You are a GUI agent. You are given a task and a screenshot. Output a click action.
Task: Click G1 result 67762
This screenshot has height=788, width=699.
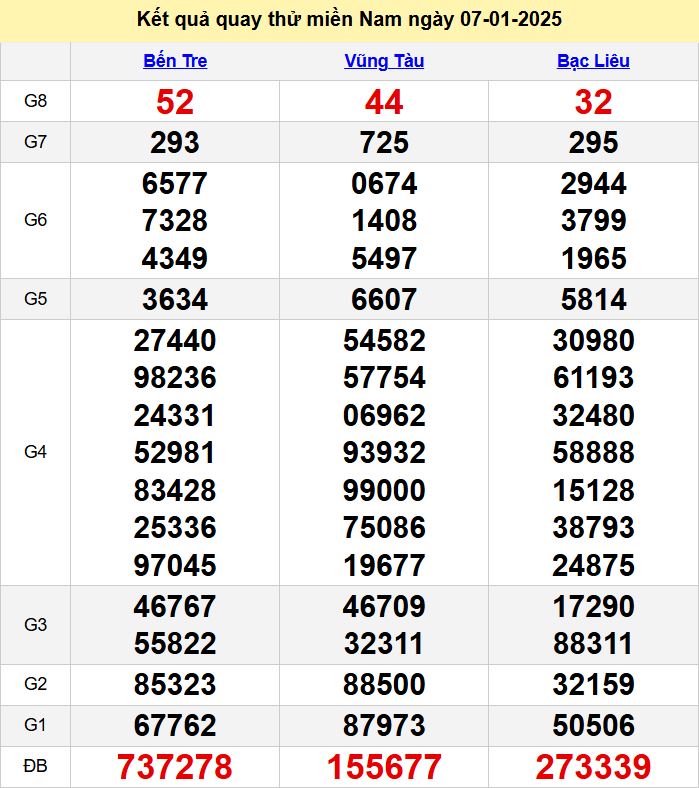coord(175,726)
